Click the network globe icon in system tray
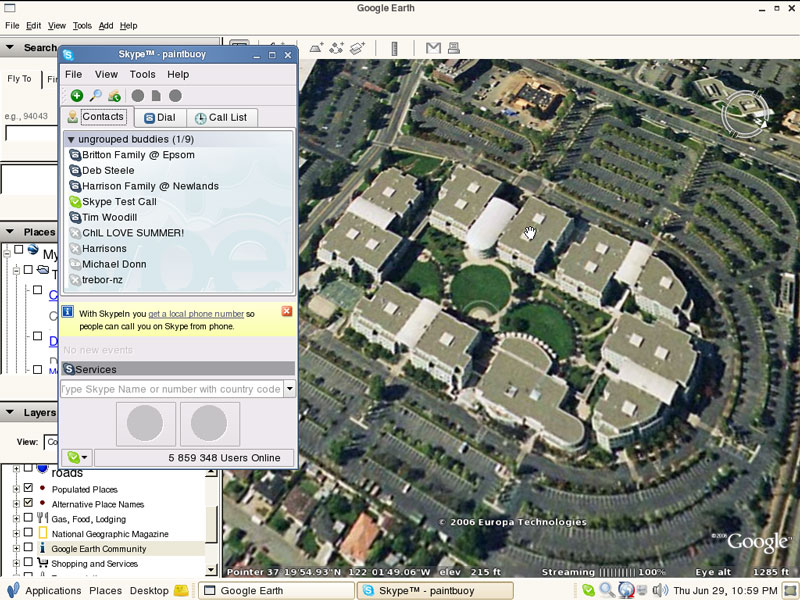800x600 pixels. 626,590
